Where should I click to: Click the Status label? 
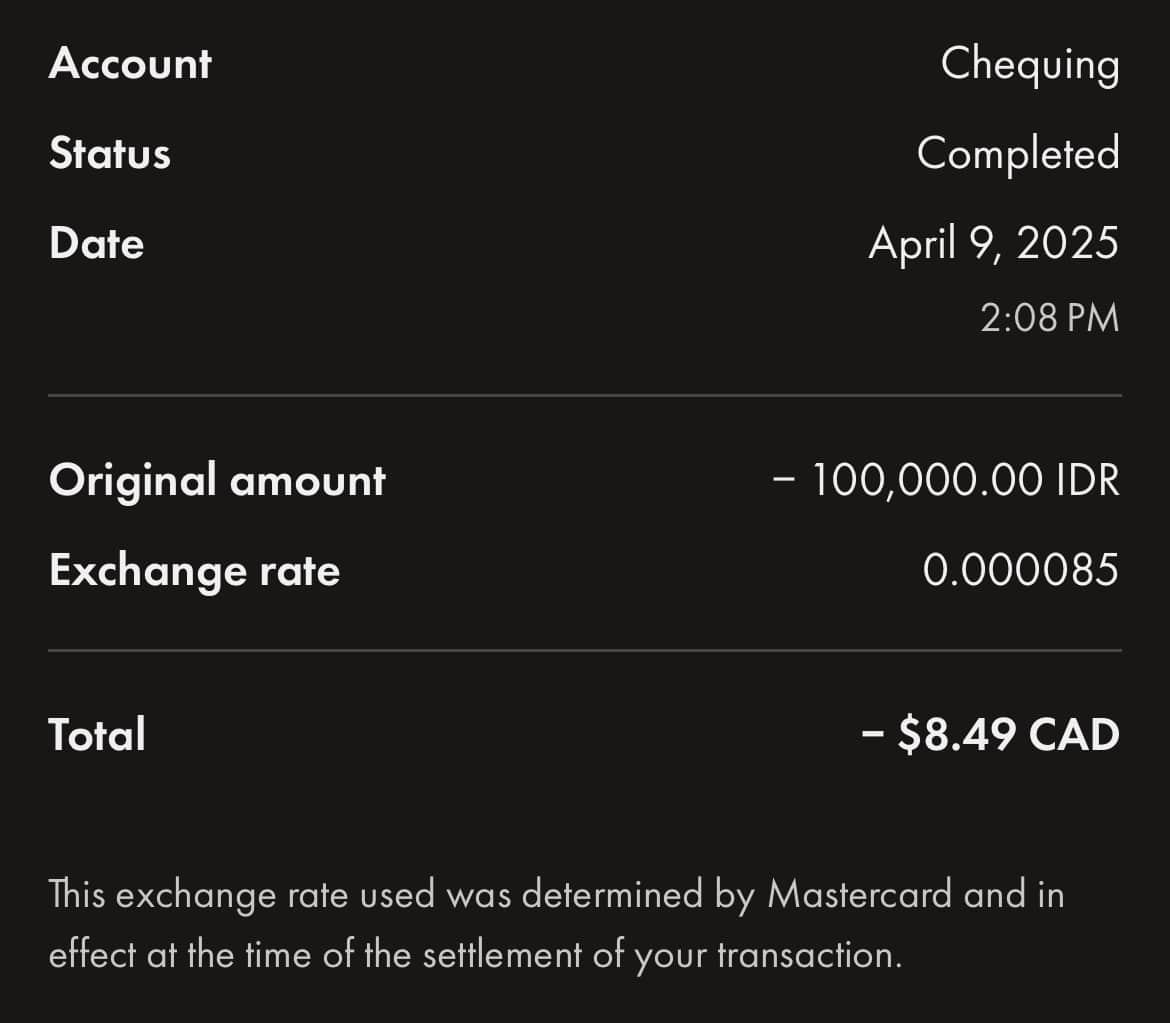(110, 154)
